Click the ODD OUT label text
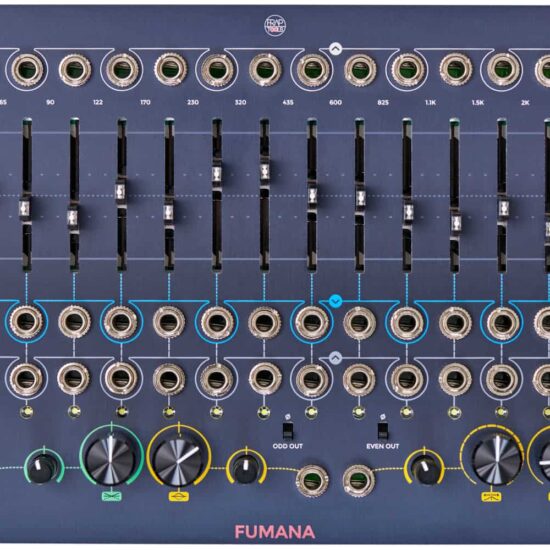This screenshot has width=550, height=550. tap(288, 446)
